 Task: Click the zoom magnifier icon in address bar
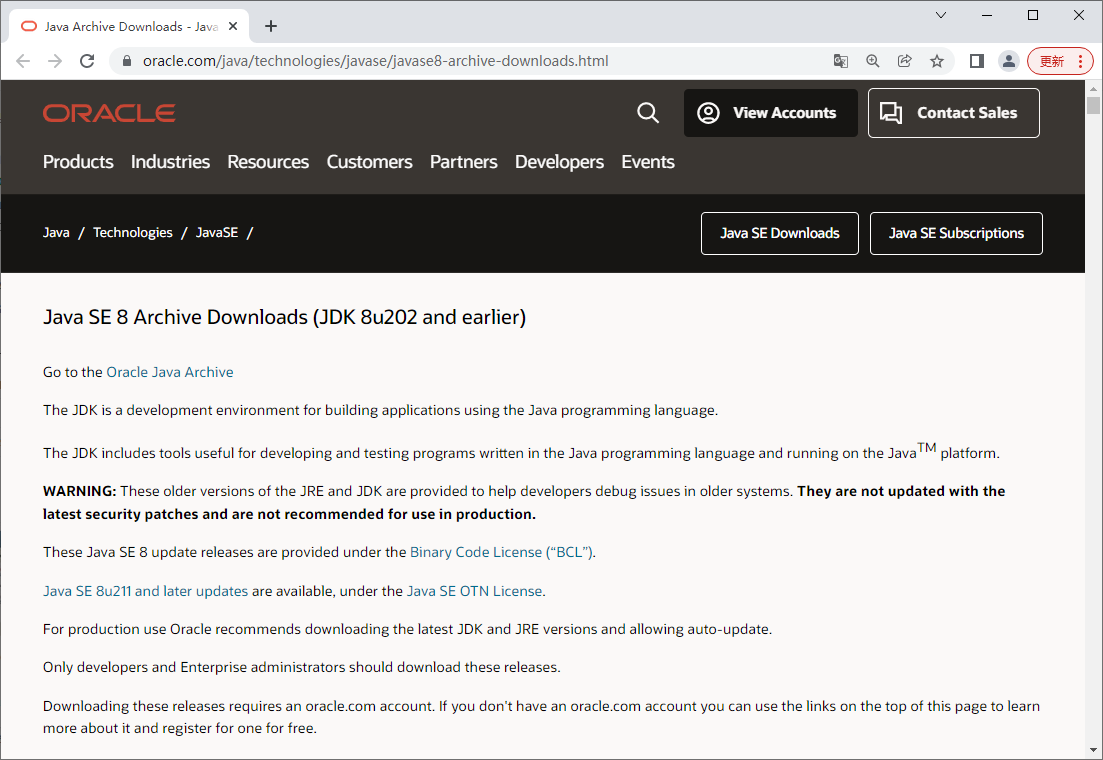point(873,61)
